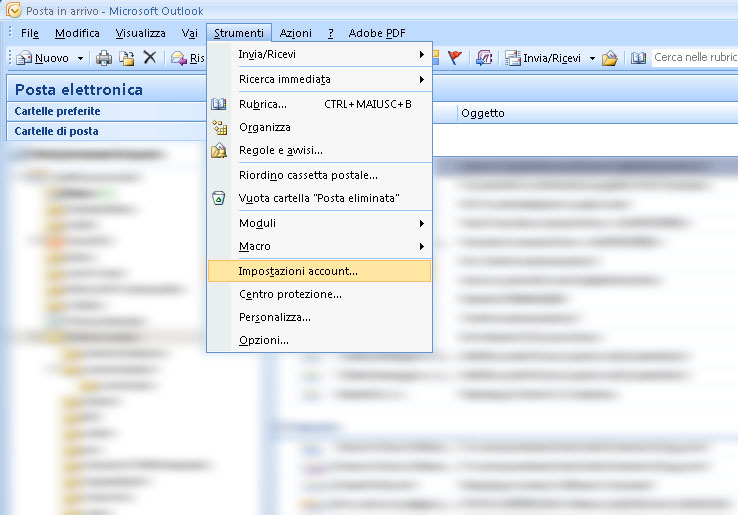Click the Rubrica book icon in the menu

pos(218,104)
